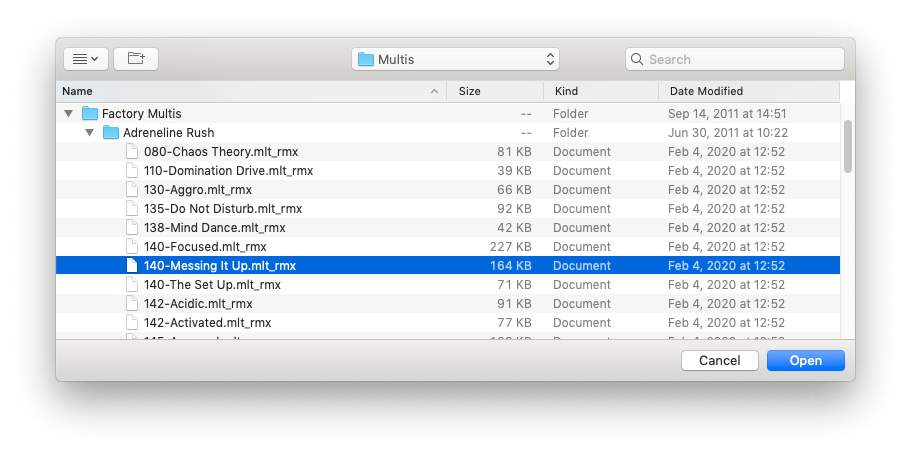Image resolution: width=911 pixels, height=455 pixels.
Task: Open the view options dropdown
Action: point(86,59)
